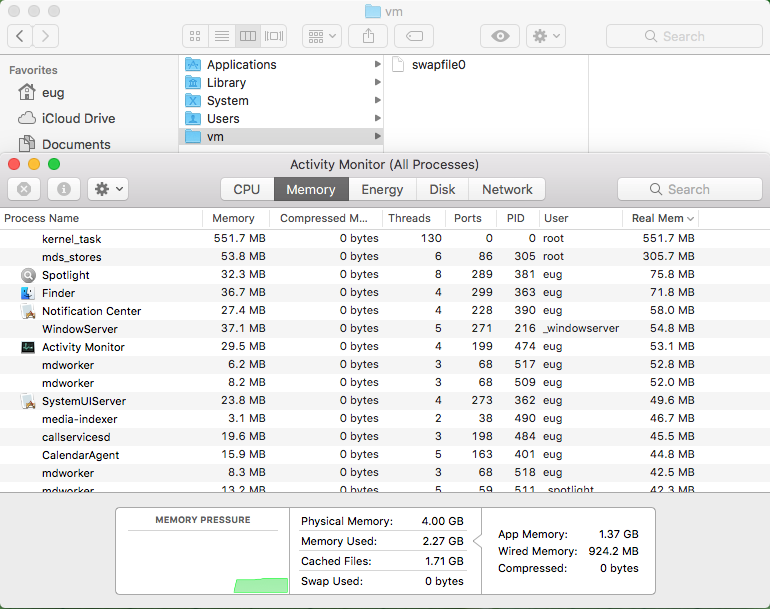Viewport: 770px width, 609px height.
Task: Click the Finder Share button
Action: coord(368,36)
